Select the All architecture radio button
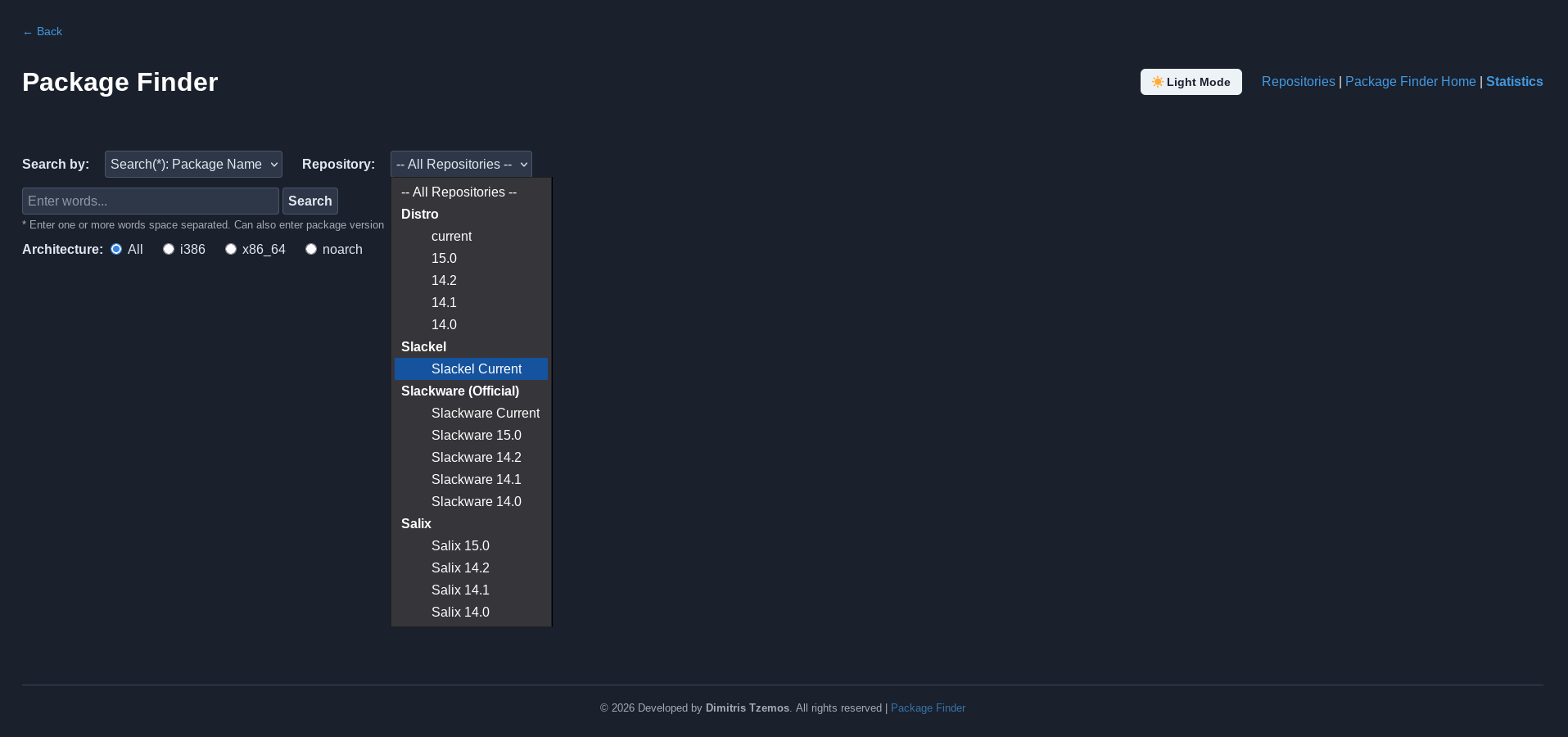Image resolution: width=1568 pixels, height=737 pixels. 116,249
